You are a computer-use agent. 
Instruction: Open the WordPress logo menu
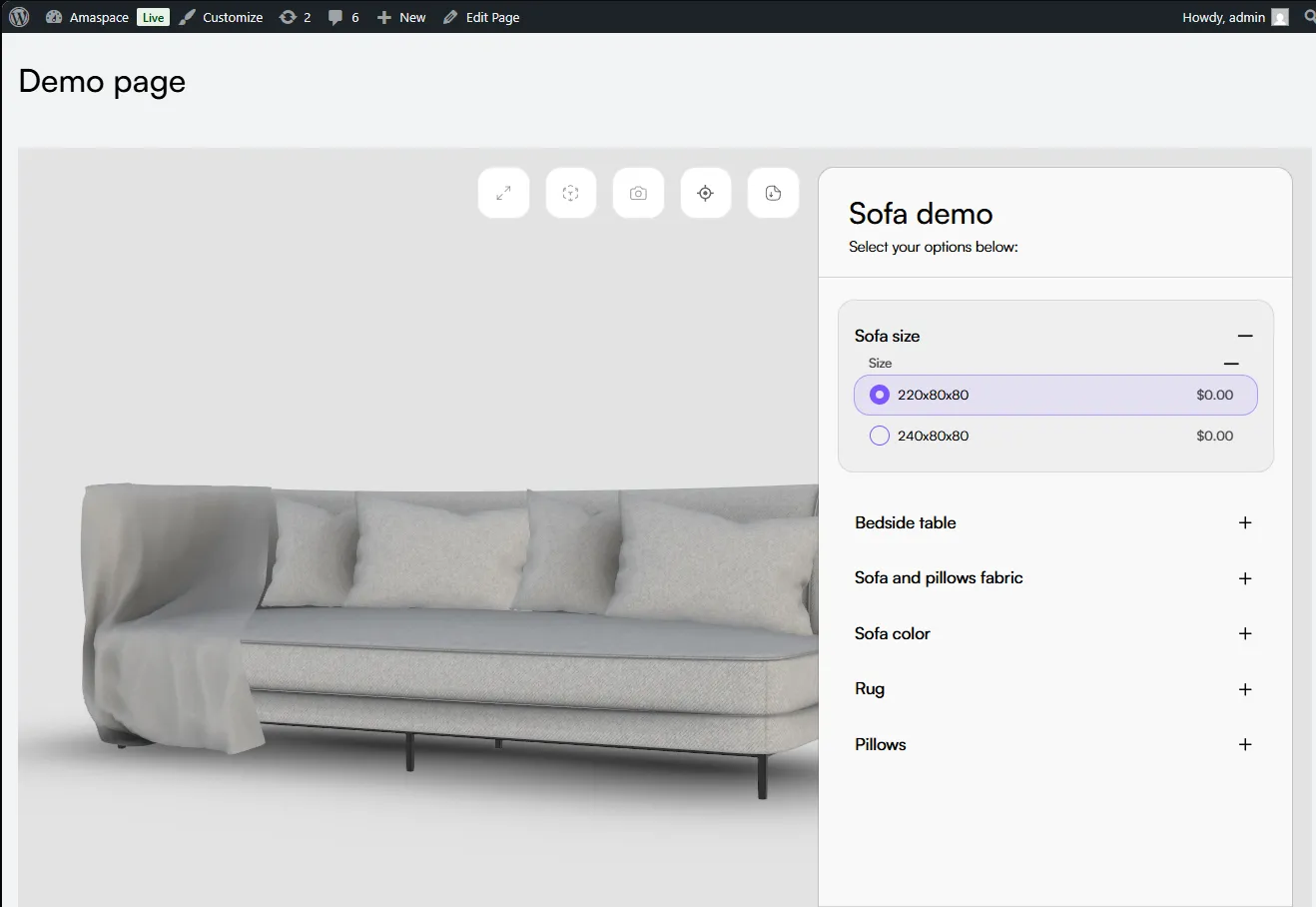pyautogui.click(x=19, y=17)
